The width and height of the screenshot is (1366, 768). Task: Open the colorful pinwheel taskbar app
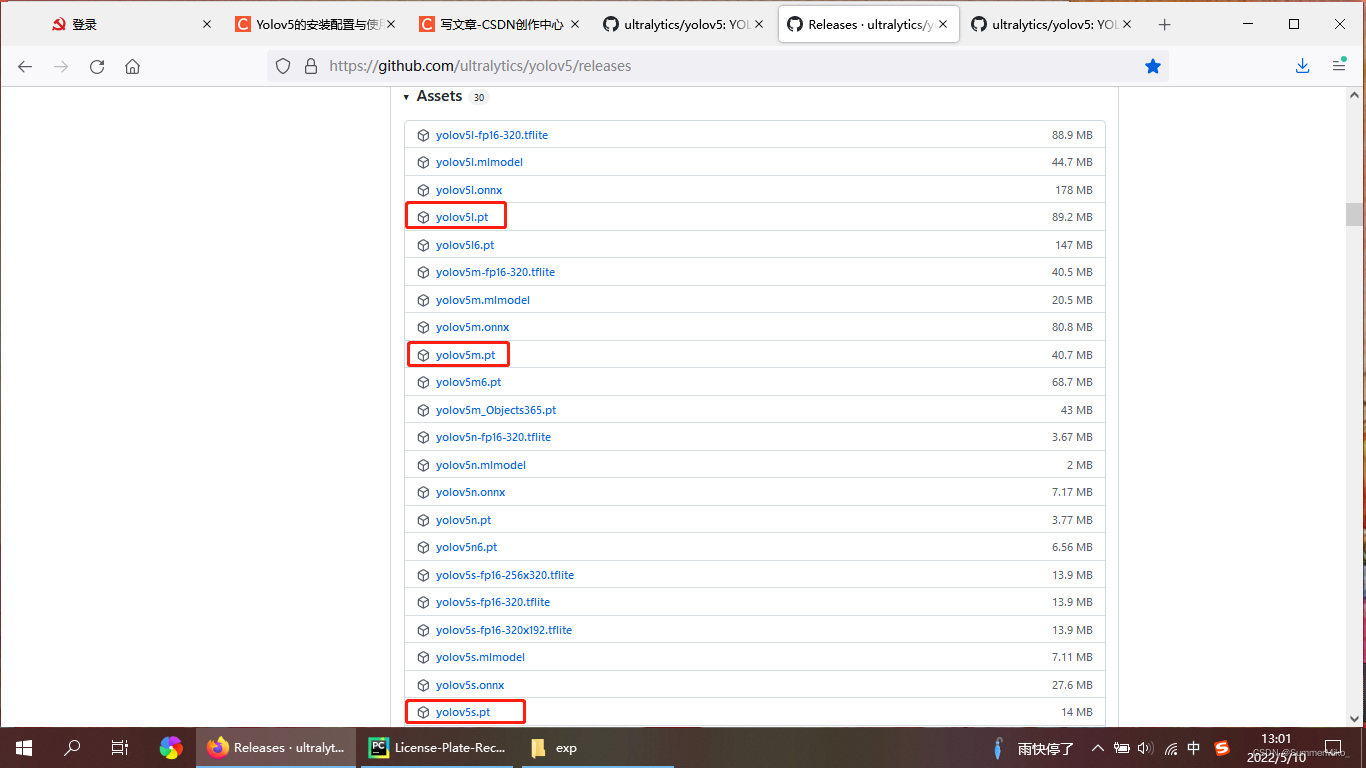click(171, 747)
